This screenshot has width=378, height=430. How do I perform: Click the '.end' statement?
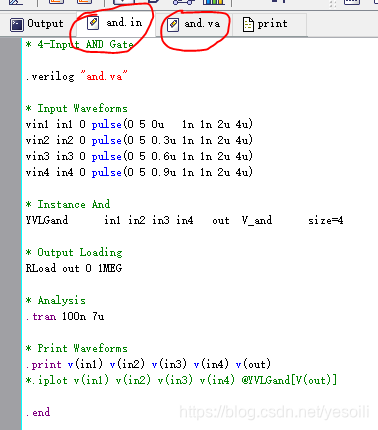38,412
